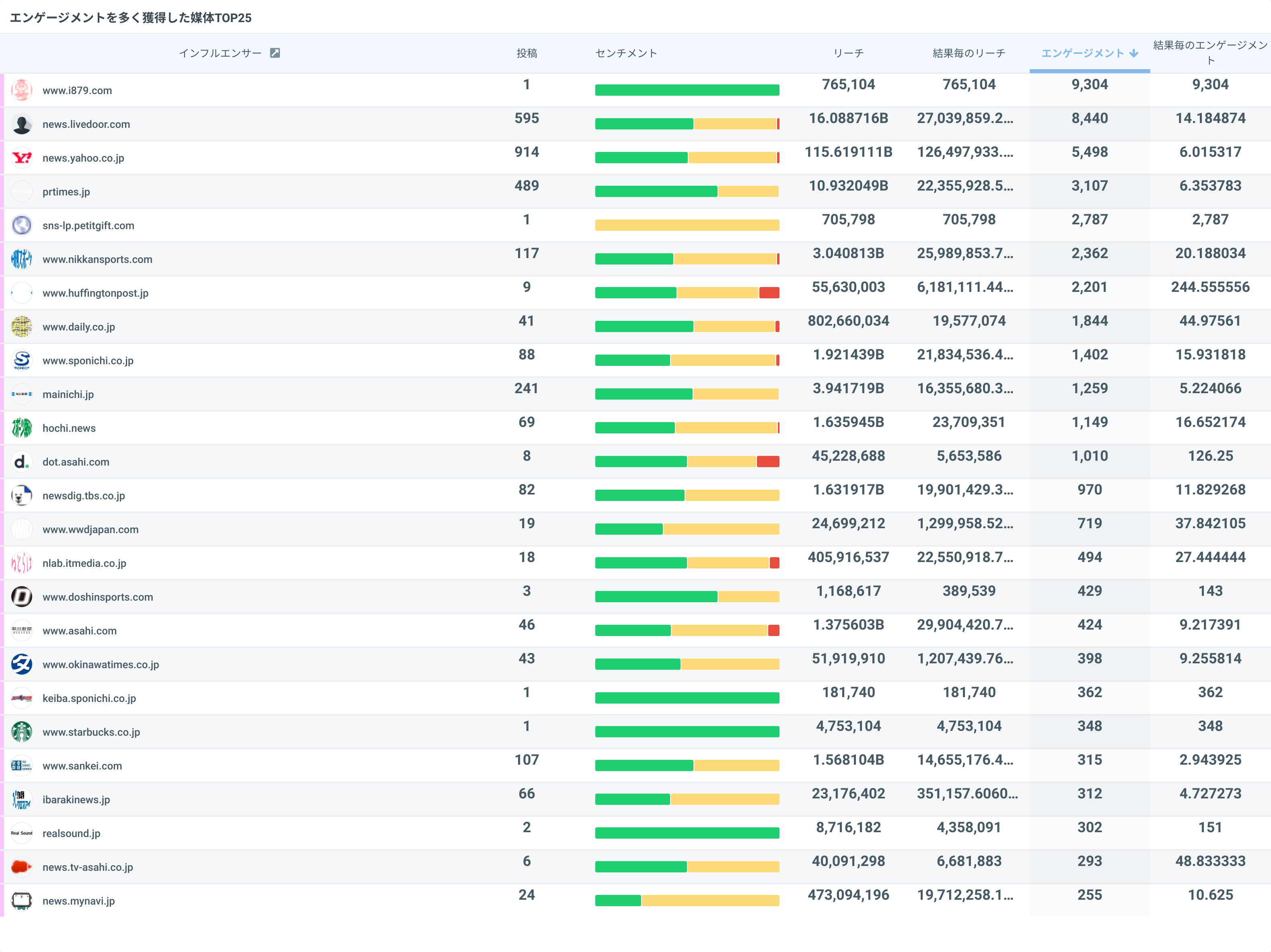
Task: Click the sentiment bar for dot.asahi.com
Action: pos(687,462)
